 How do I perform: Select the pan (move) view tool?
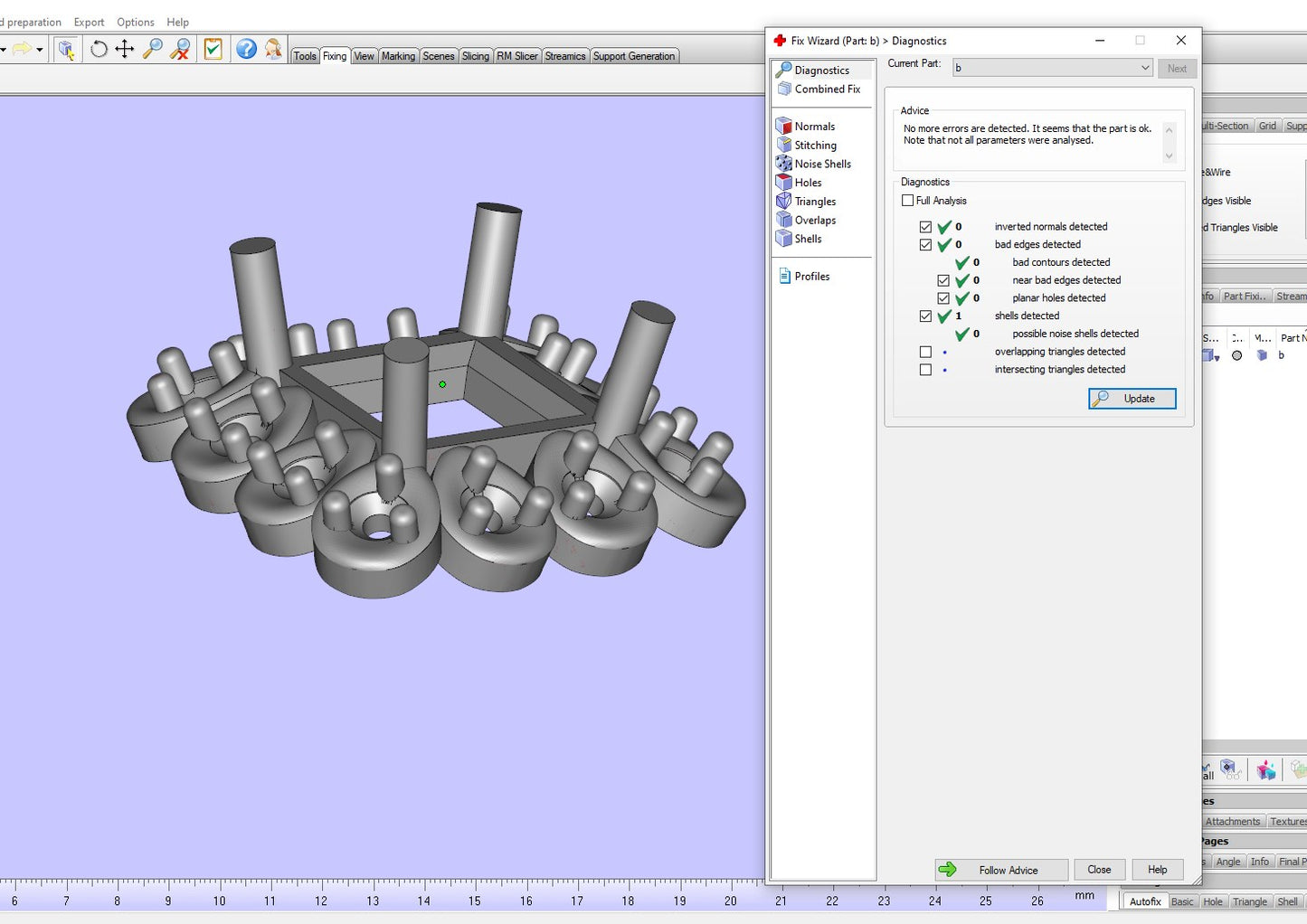pos(125,50)
